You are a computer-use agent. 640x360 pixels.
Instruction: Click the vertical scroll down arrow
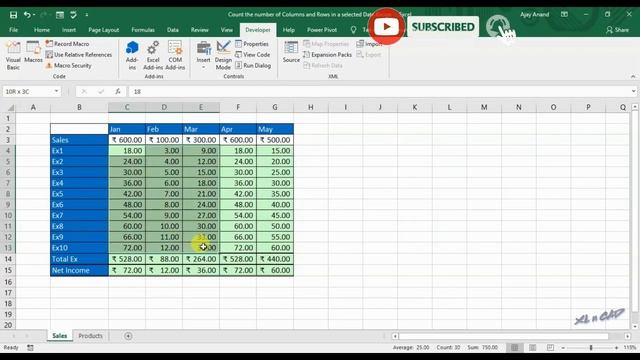(x=635, y=327)
